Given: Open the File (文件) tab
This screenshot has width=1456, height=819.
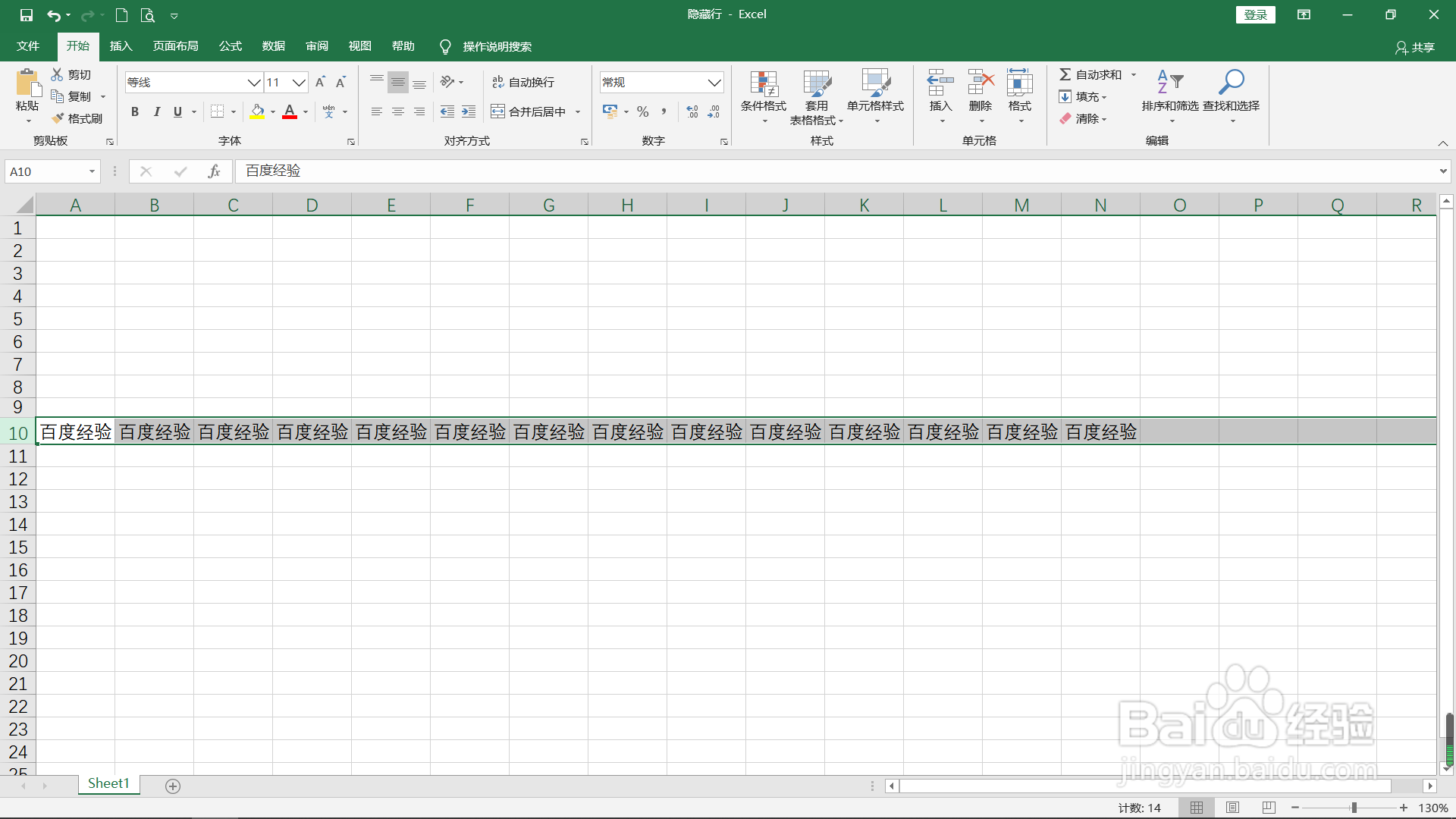Looking at the screenshot, I should [x=28, y=46].
